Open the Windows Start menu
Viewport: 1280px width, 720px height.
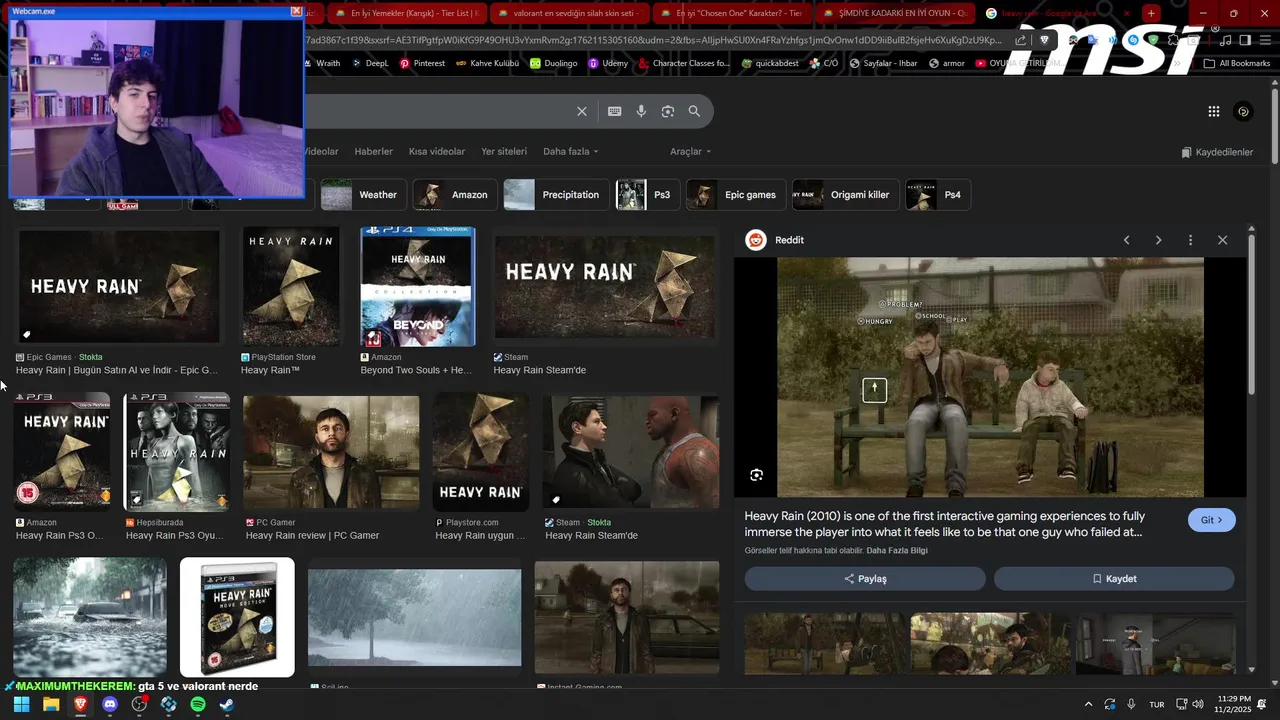[x=21, y=704]
